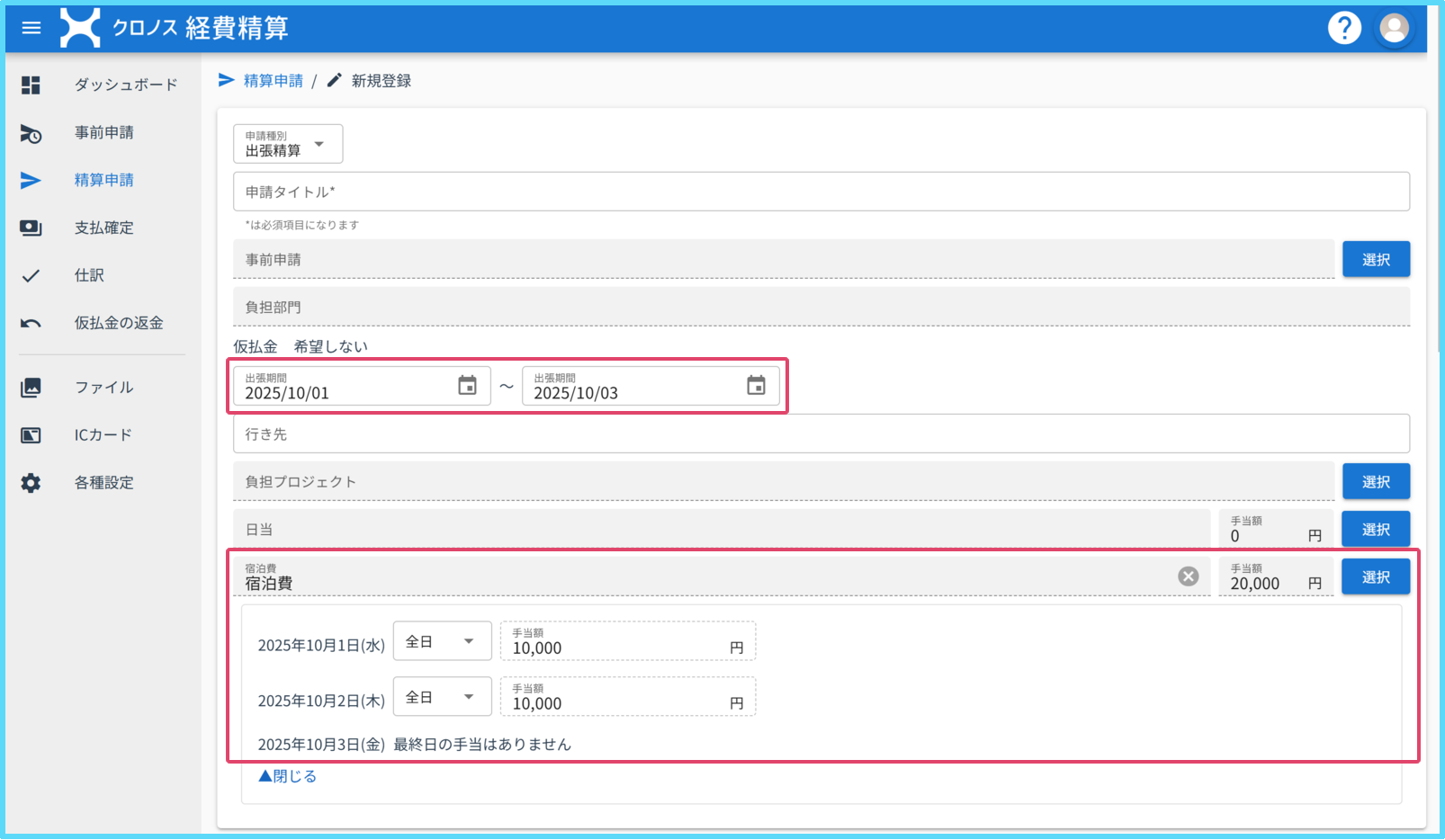The image size is (1445, 840).
Task: Click 選択 button for 負担プロジェクト
Action: (1375, 482)
